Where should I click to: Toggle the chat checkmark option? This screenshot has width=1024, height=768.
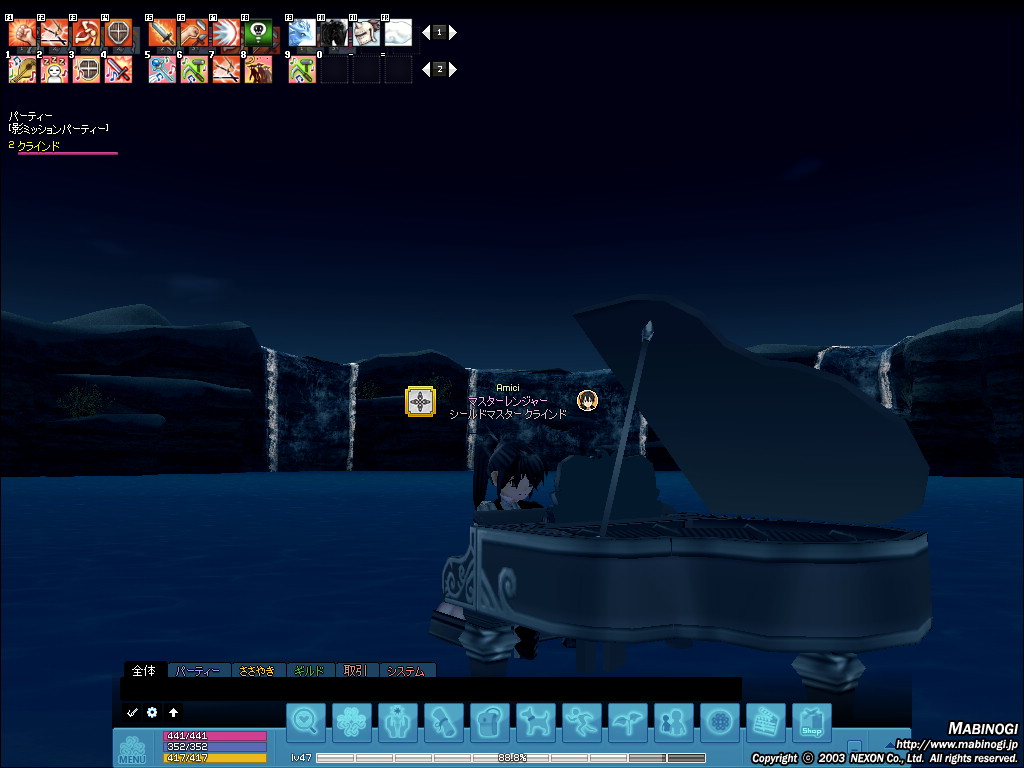tap(132, 712)
